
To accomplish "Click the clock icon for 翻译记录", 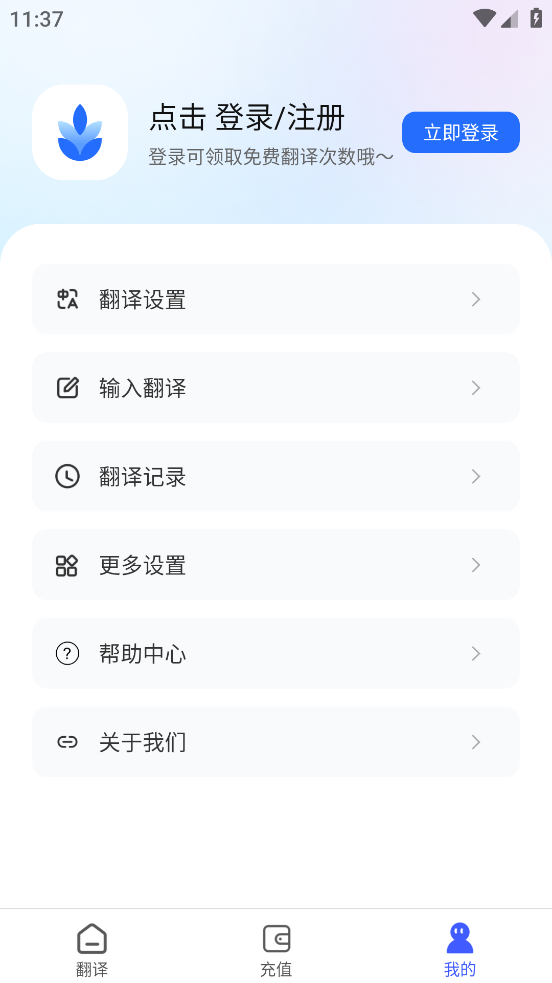I will [67, 476].
